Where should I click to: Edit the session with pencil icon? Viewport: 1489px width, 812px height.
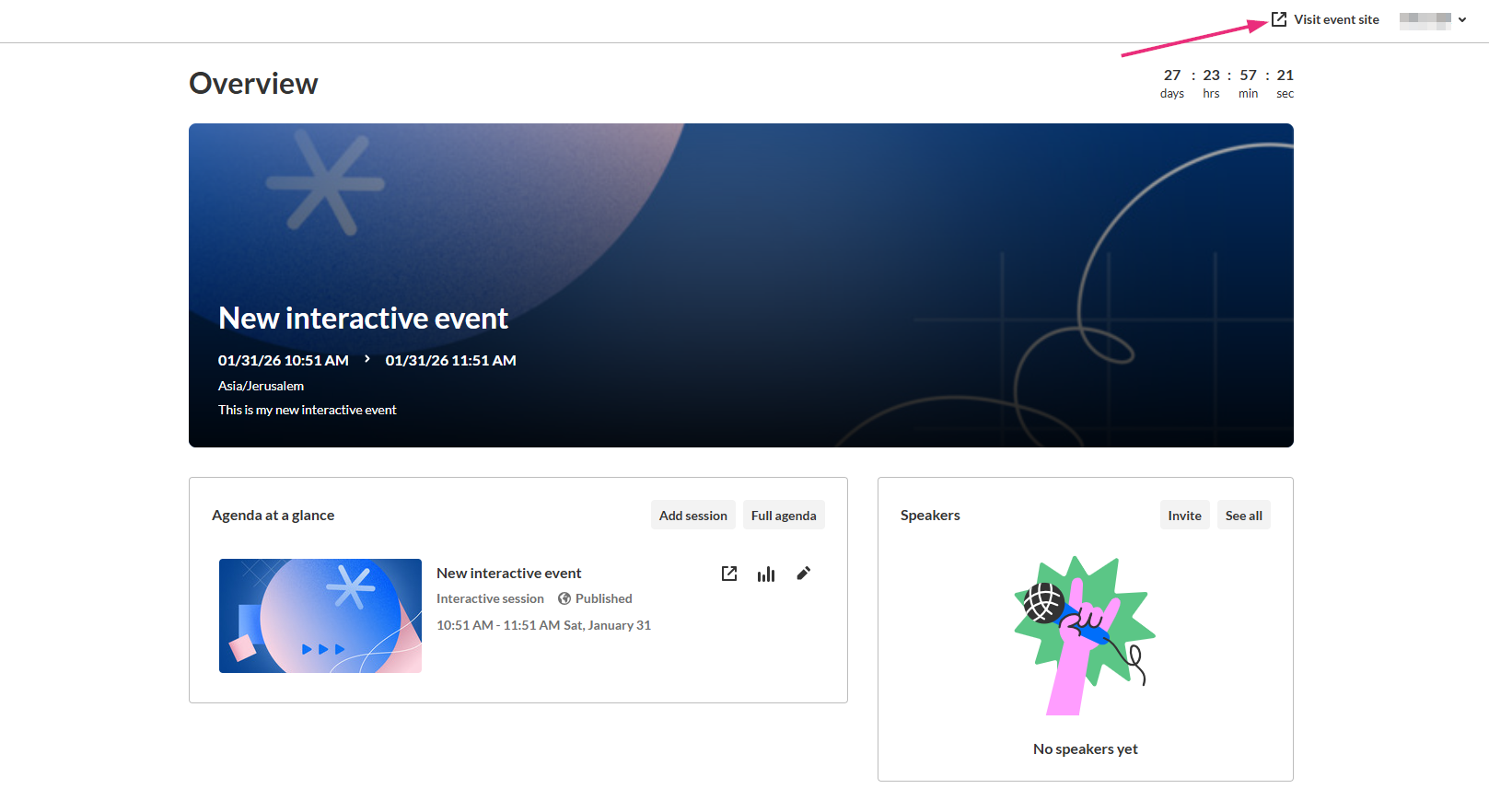point(803,574)
